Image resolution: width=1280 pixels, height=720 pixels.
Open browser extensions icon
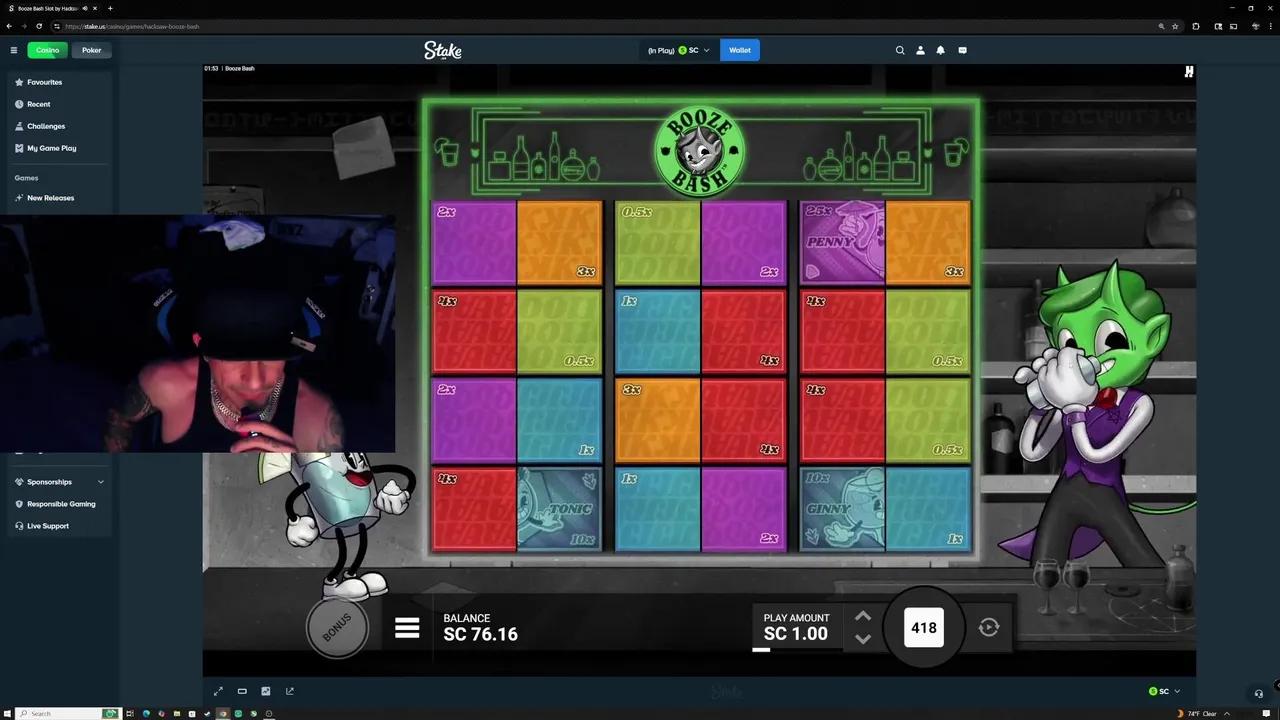1196,26
